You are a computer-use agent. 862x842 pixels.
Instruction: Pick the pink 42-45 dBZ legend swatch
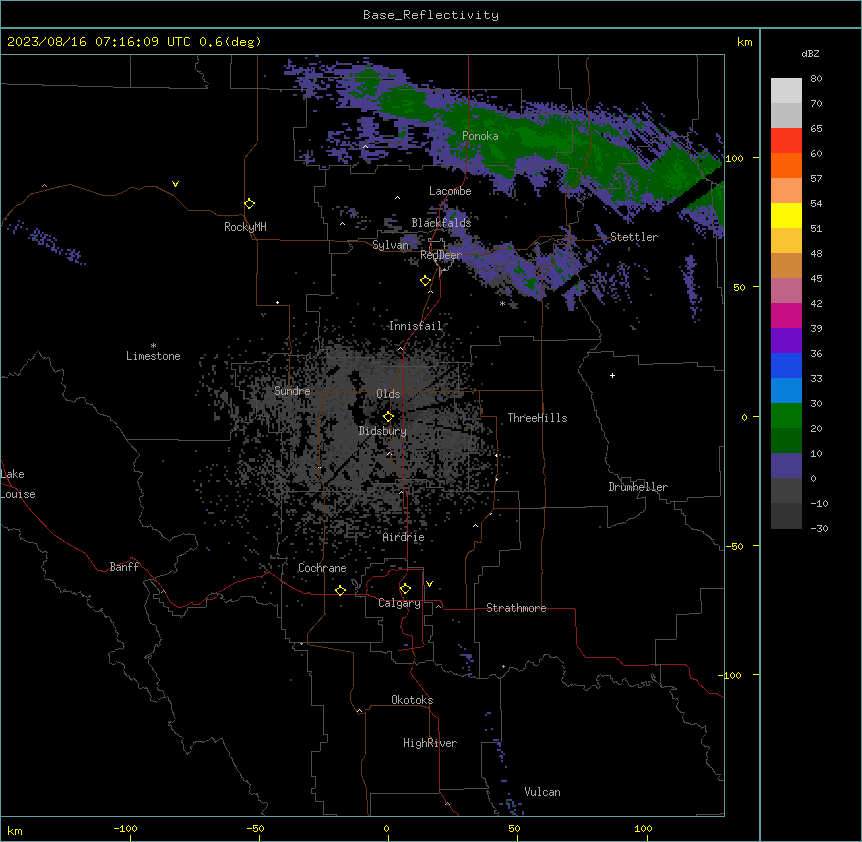coord(786,291)
